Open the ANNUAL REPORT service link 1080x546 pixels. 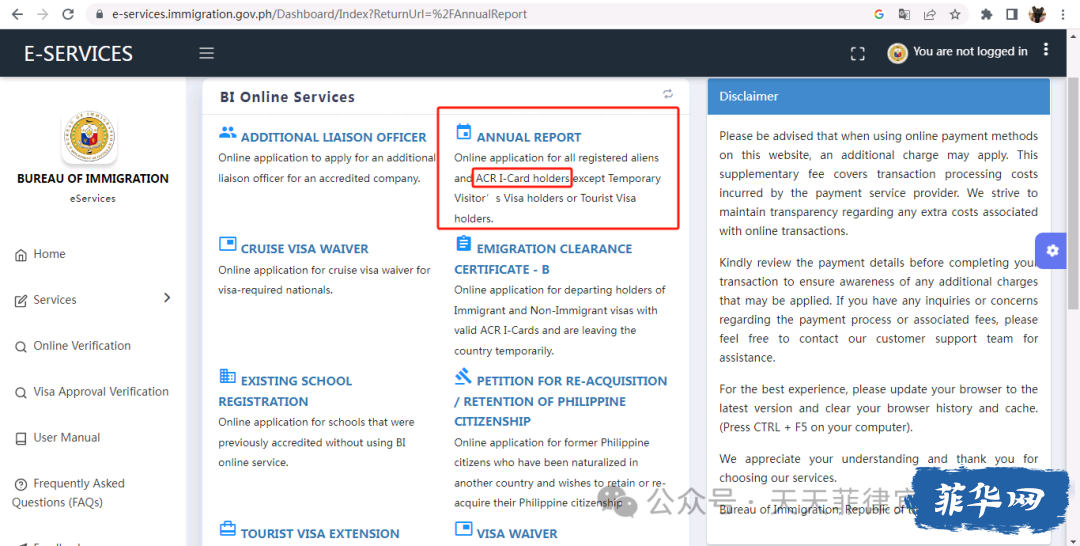529,137
